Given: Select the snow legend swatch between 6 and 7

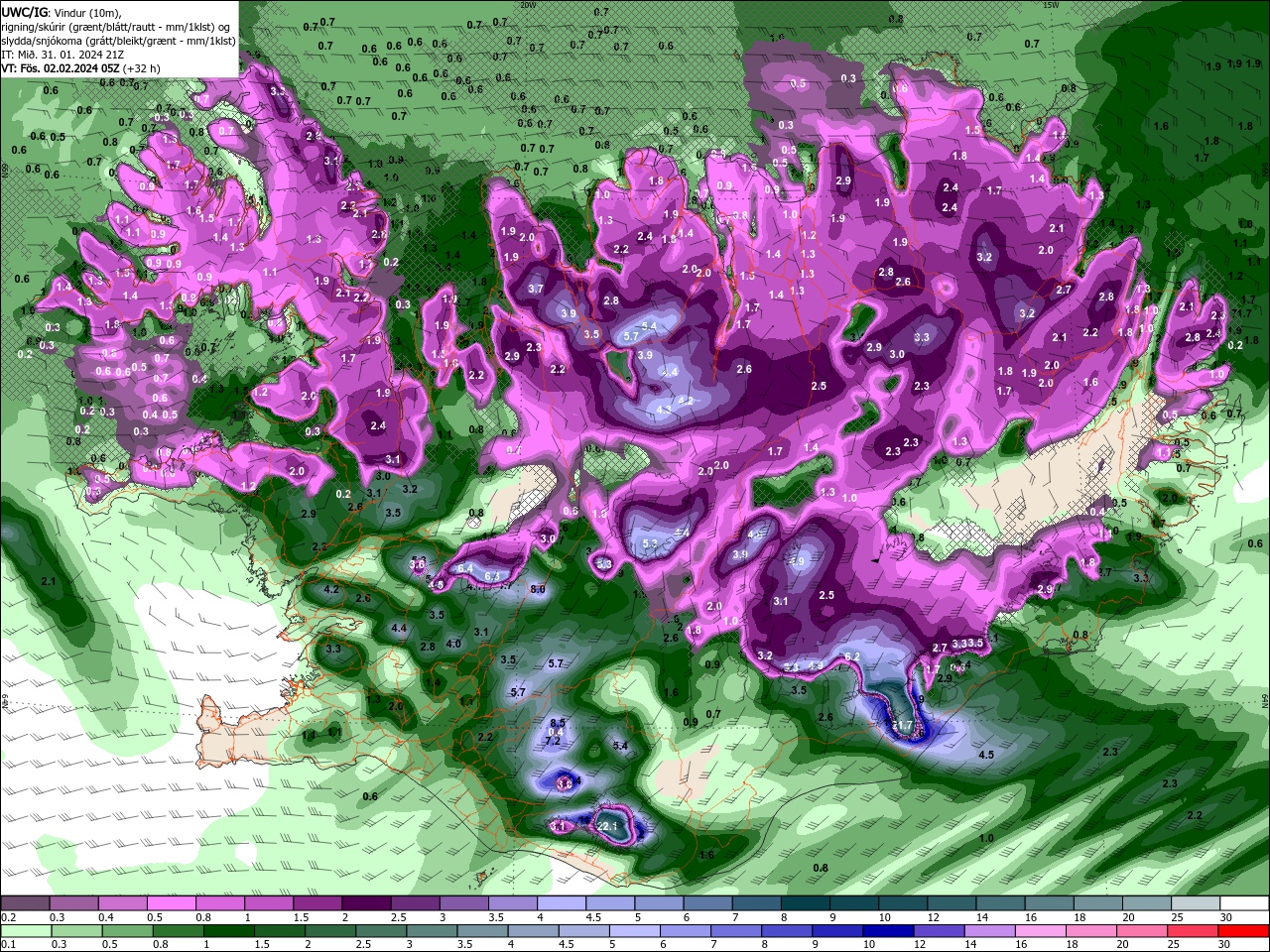Looking at the screenshot, I should (707, 903).
